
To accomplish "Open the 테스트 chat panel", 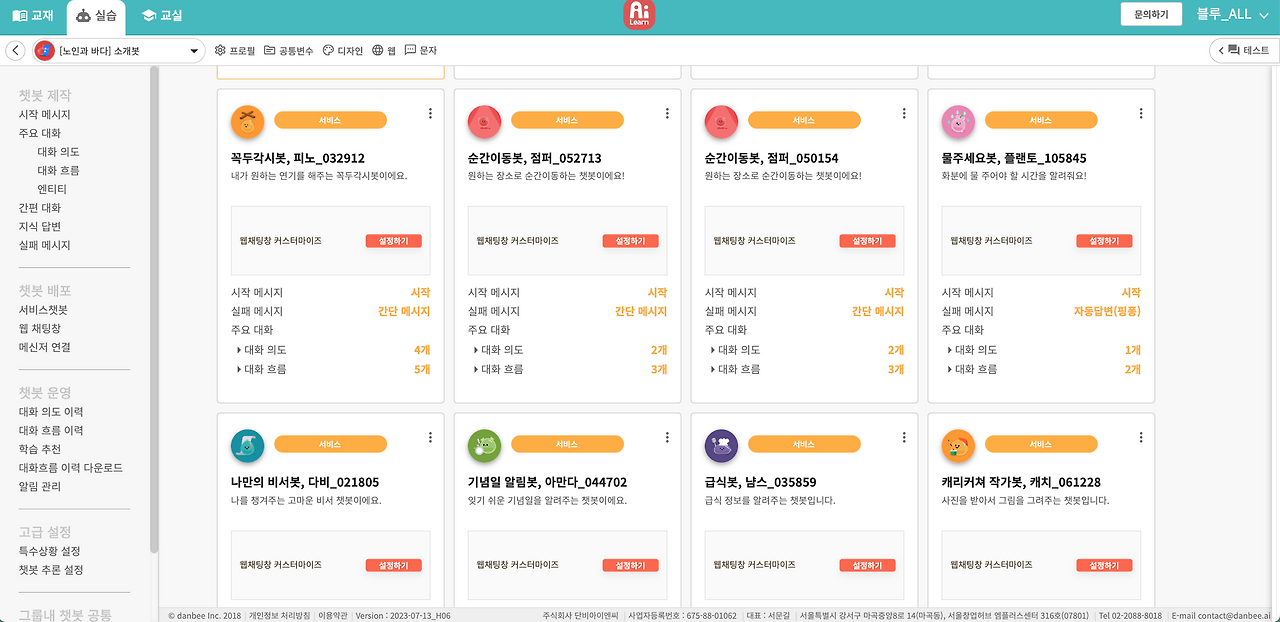I will [x=1243, y=49].
